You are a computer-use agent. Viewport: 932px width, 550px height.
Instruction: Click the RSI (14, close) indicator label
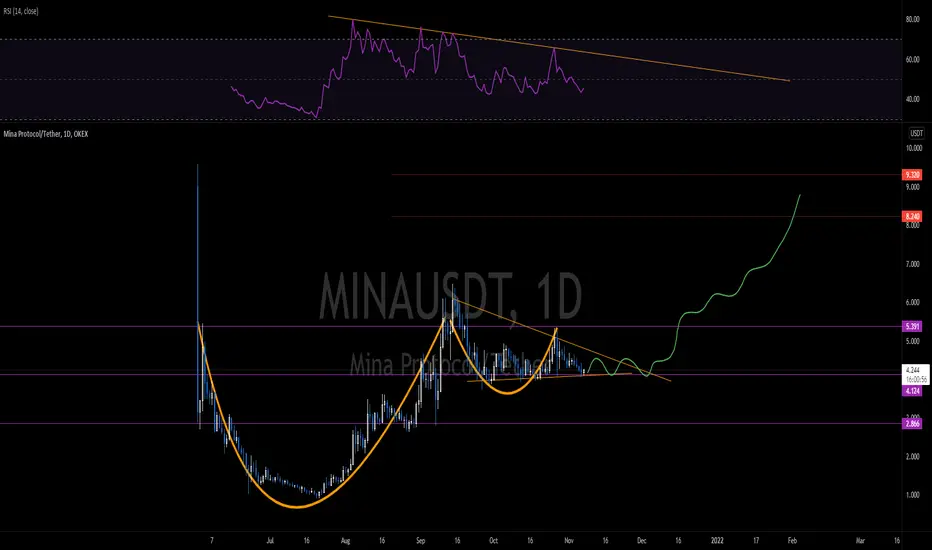point(21,11)
